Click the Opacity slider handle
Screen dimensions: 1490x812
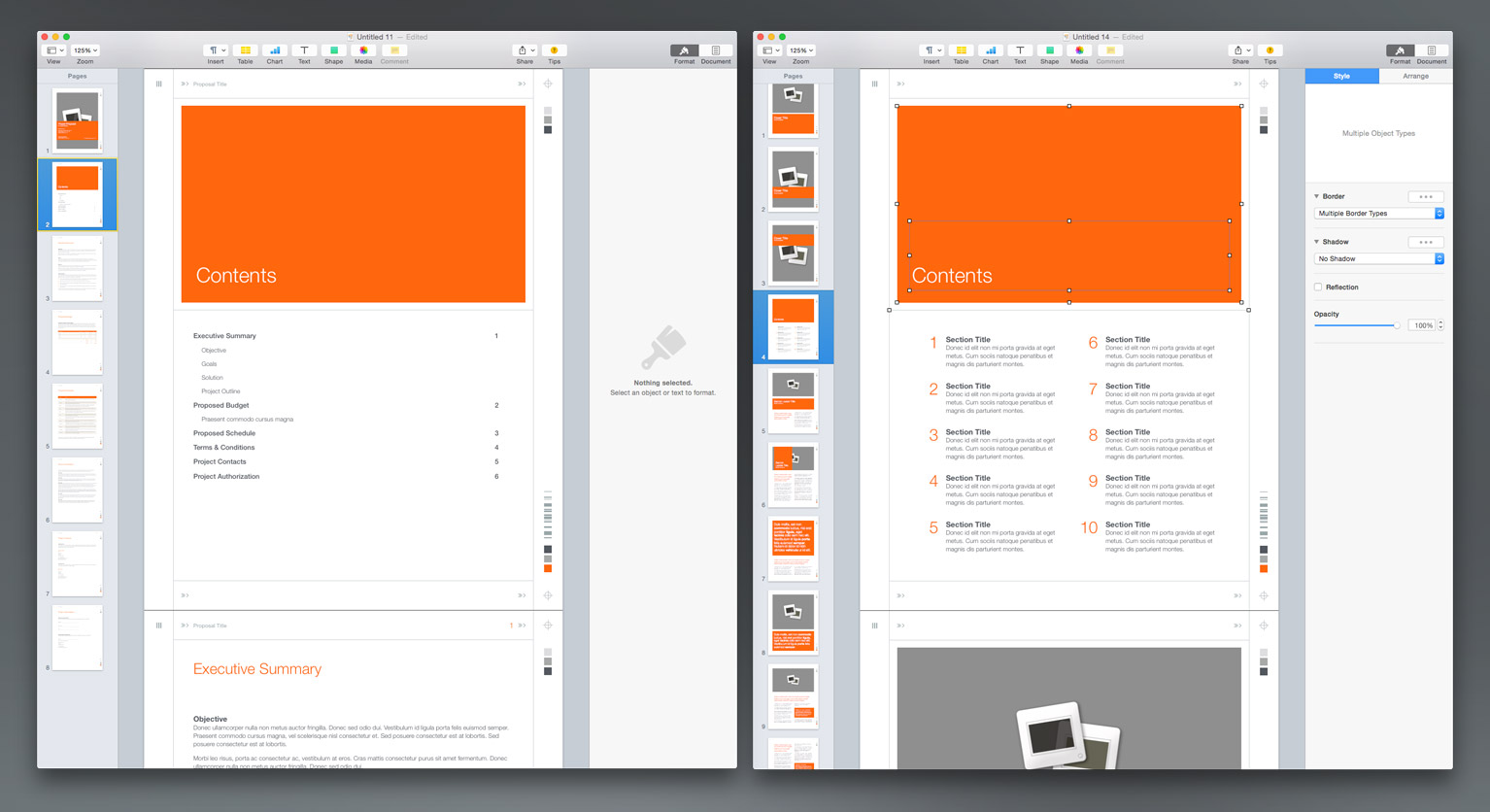coord(1397,325)
